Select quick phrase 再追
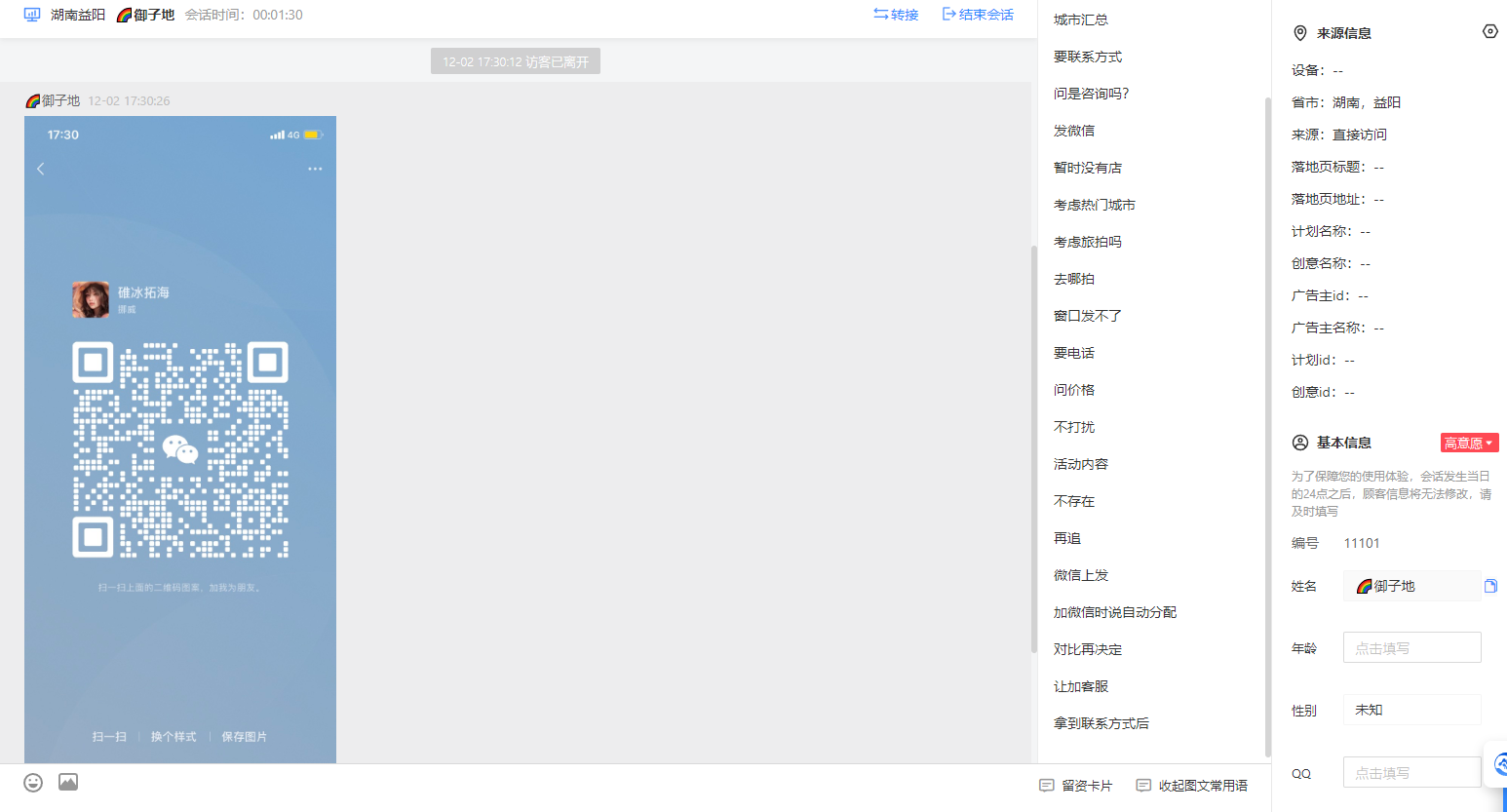 1066,538
